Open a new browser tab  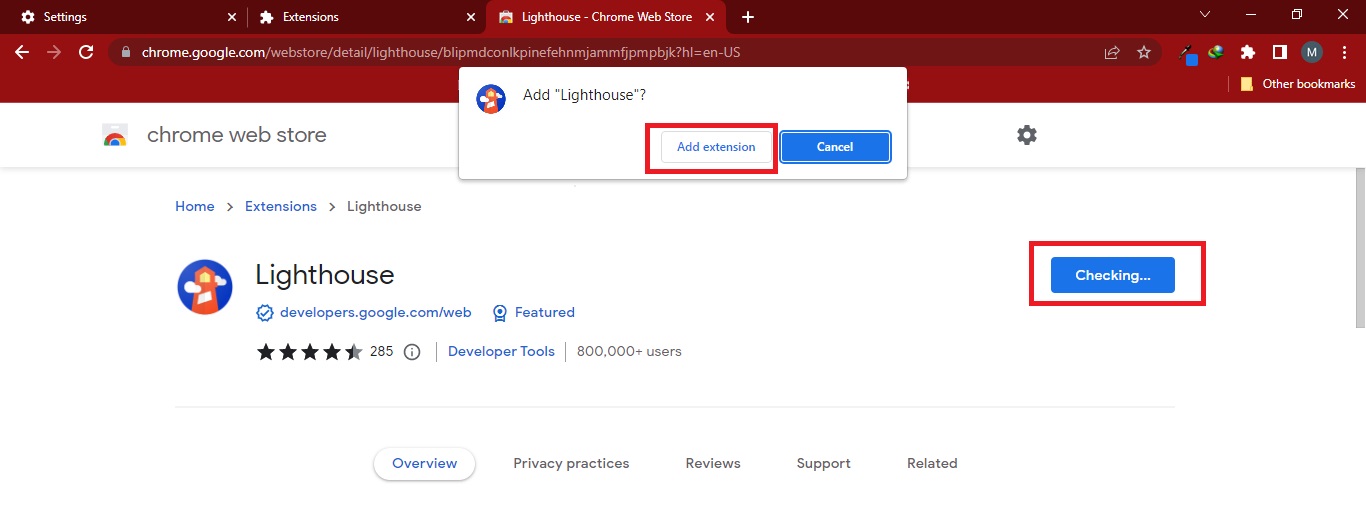click(748, 17)
